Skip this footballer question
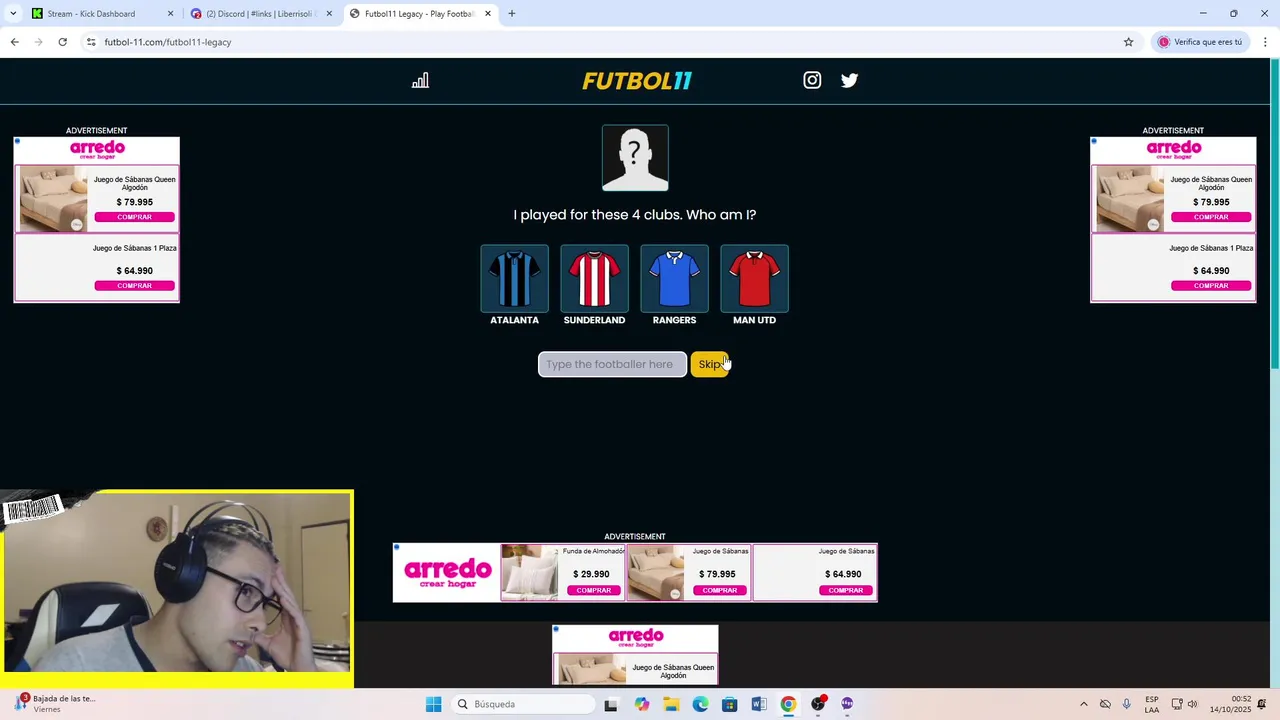1280x720 pixels. 709,364
